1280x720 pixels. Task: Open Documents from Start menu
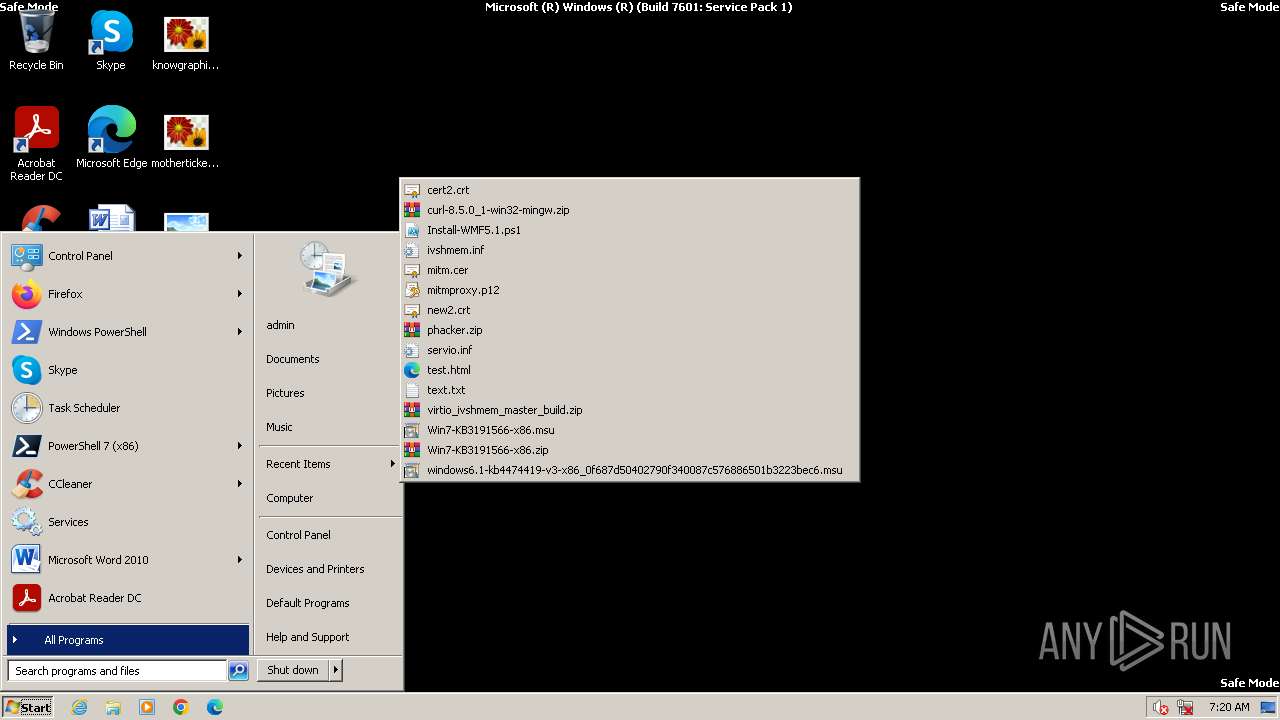tap(329, 359)
